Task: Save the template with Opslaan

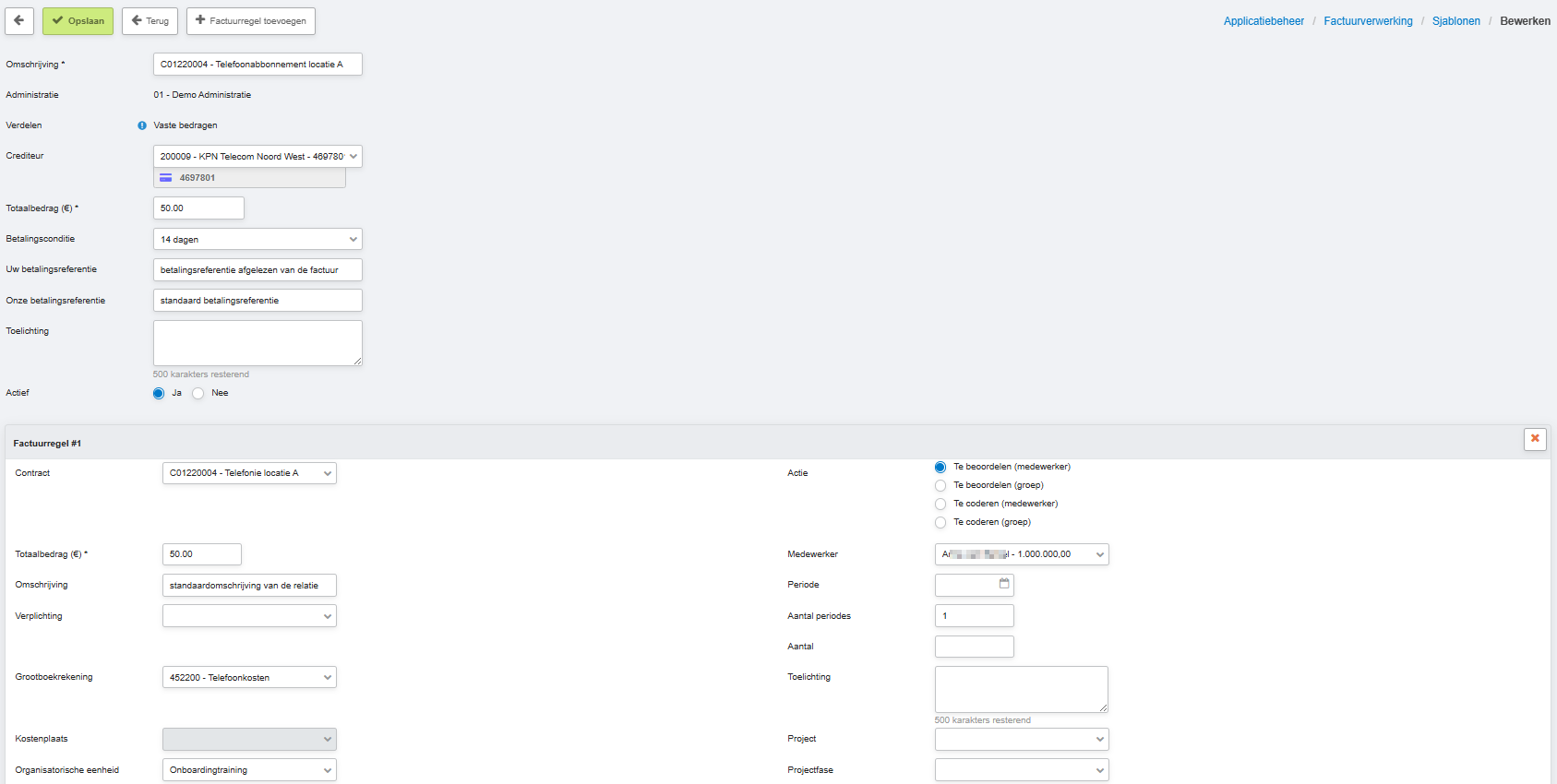Action: pos(78,21)
